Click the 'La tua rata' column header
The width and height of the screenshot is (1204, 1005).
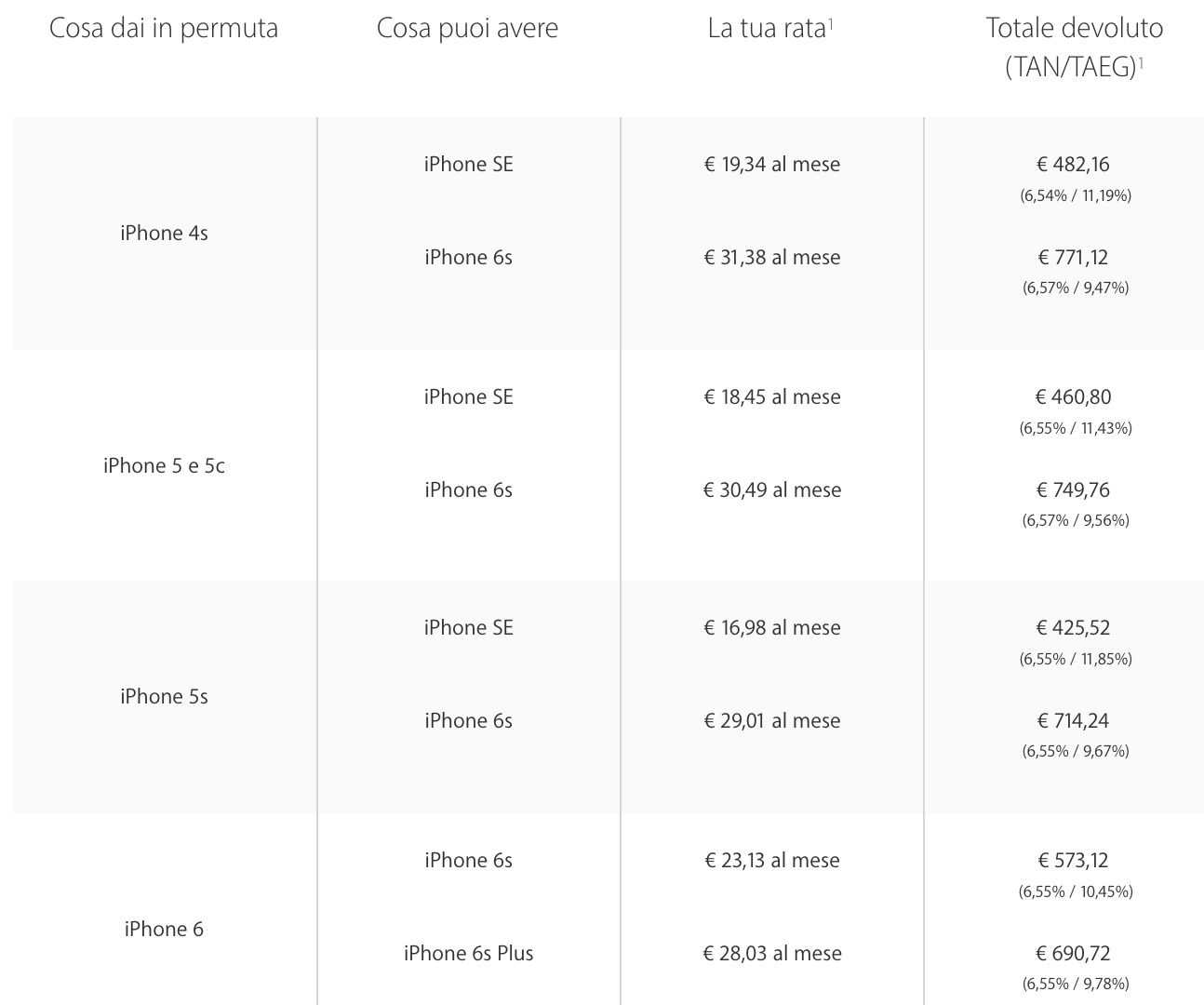pos(767,29)
